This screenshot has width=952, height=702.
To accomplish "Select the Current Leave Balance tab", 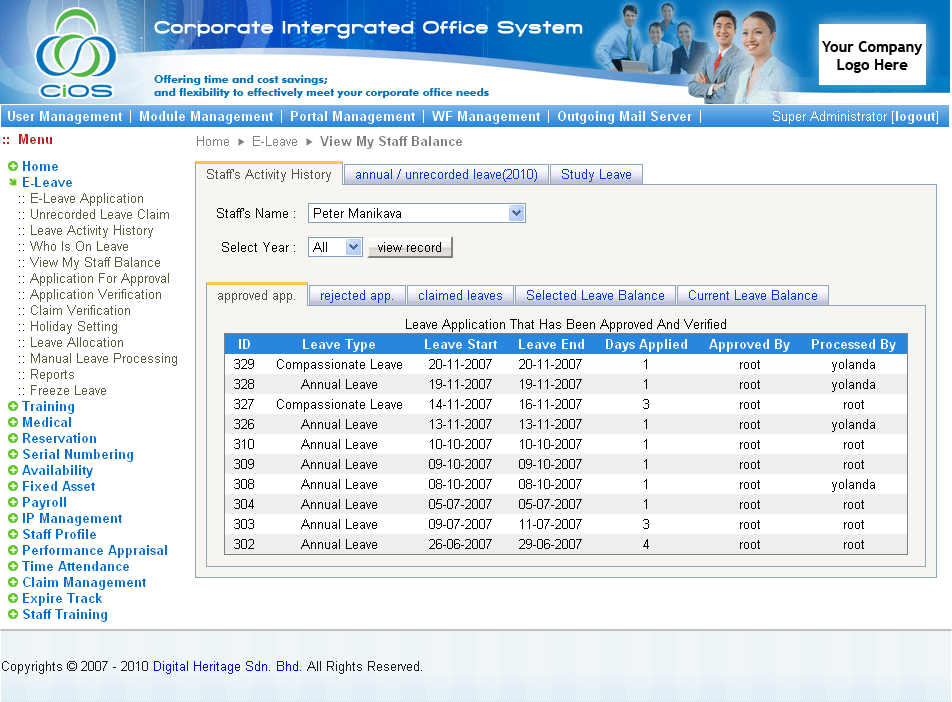I will tap(752, 296).
